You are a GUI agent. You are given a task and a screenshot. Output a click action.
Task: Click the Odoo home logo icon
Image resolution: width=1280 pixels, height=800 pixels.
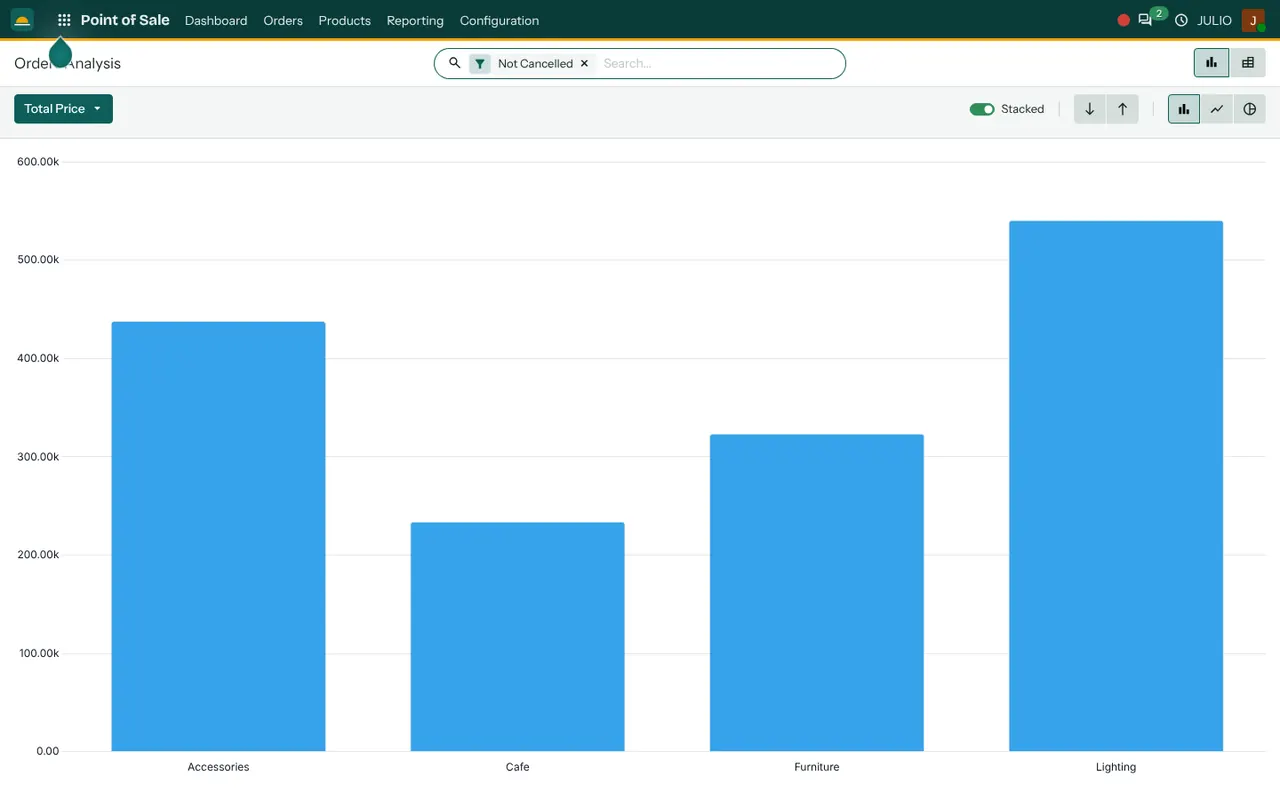click(x=22, y=20)
